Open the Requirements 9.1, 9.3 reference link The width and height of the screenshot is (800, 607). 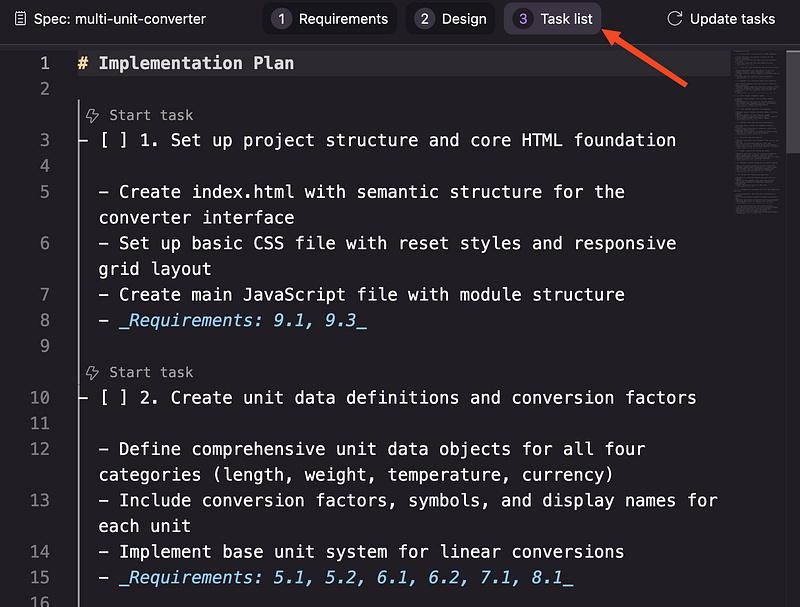click(x=243, y=321)
